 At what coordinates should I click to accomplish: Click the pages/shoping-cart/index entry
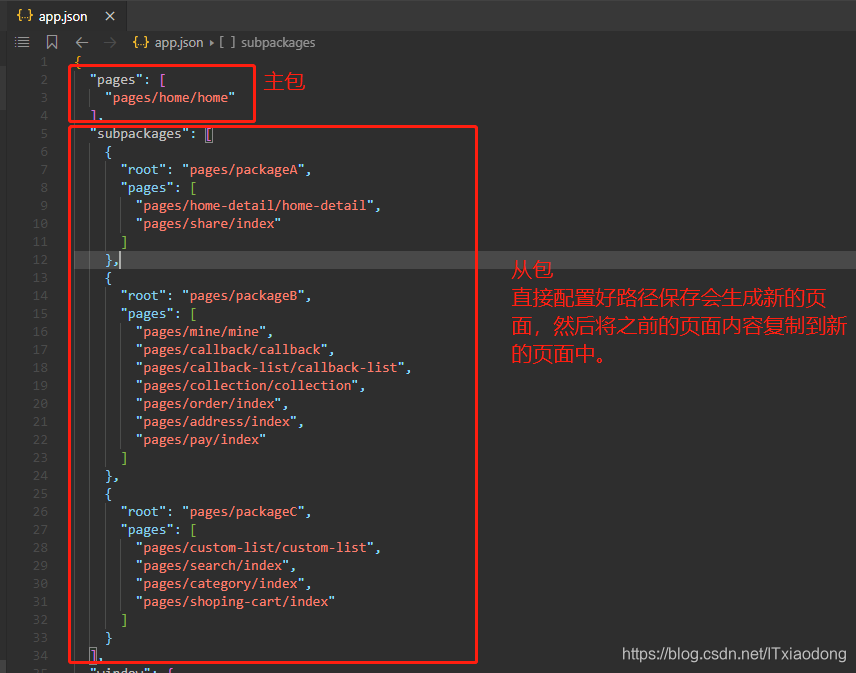coord(235,601)
